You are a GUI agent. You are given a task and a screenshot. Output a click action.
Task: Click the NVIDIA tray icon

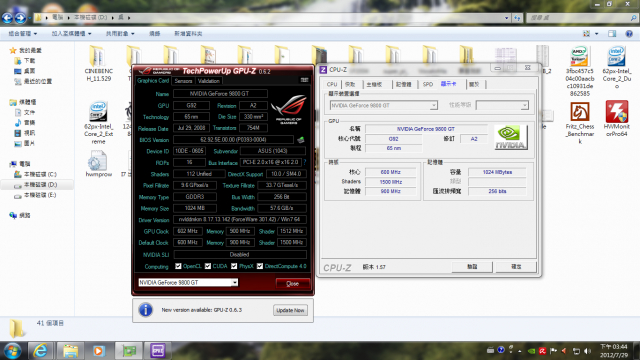[531, 351]
